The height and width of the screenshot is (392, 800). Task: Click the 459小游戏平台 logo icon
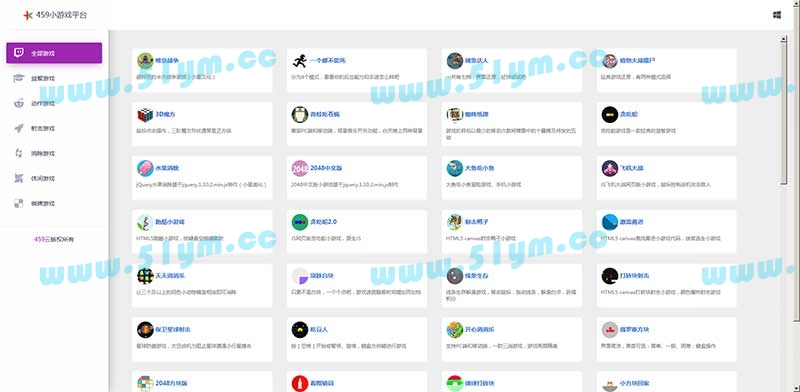28,15
